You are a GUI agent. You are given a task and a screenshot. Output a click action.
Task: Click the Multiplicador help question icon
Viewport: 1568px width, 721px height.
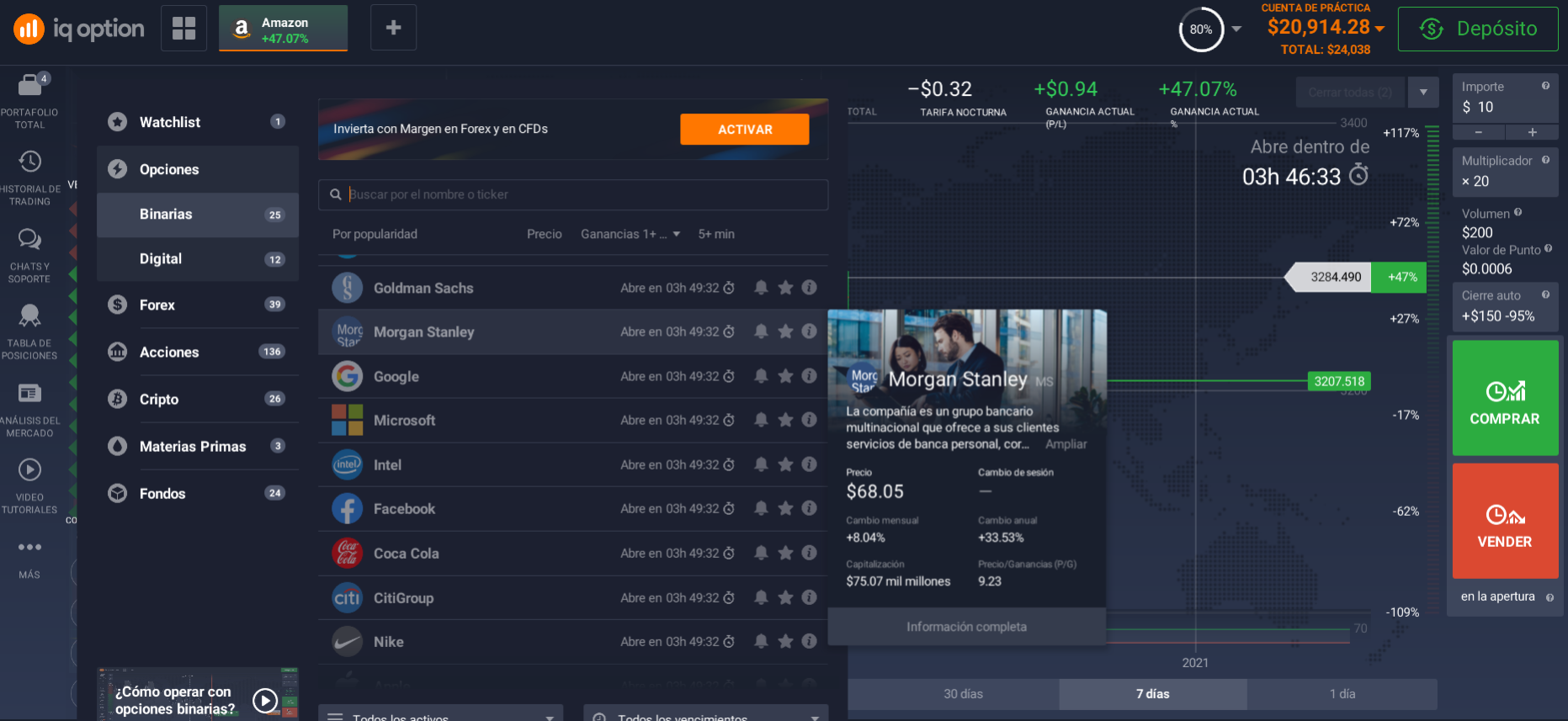coord(1545,160)
